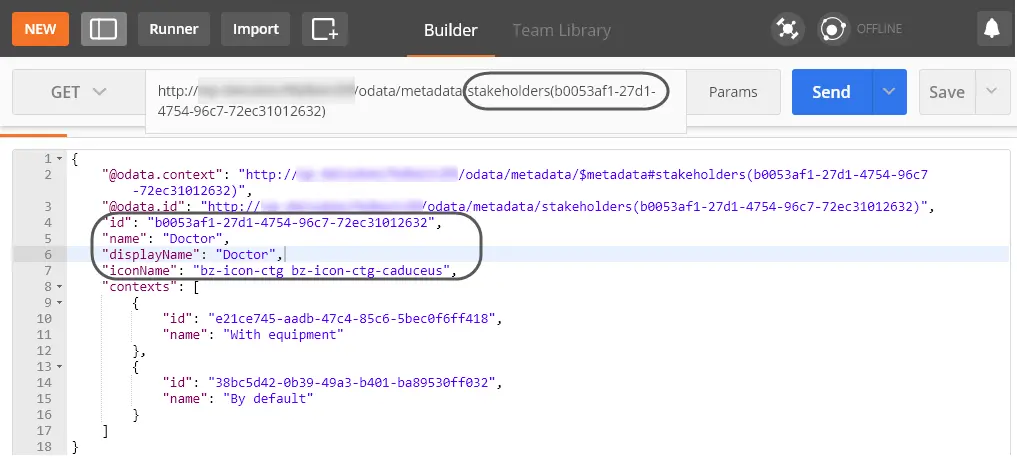Click the value "By default"
Viewport: 1017px width, 457px height.
pyautogui.click(x=268, y=399)
